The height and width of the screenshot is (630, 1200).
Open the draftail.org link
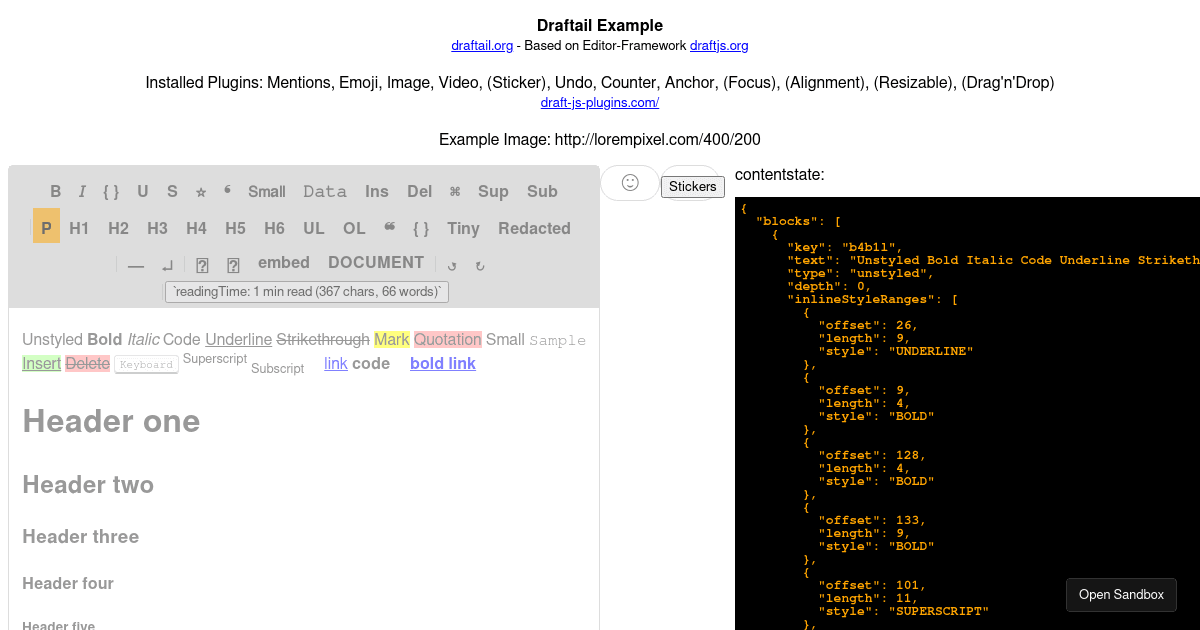coord(482,45)
